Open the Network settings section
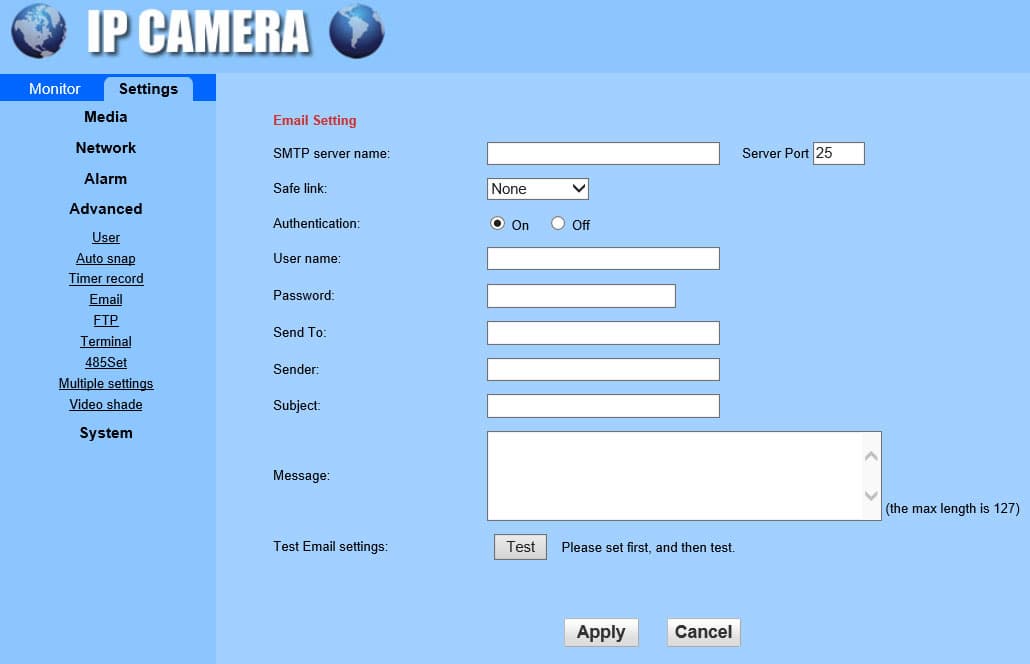 [x=106, y=148]
